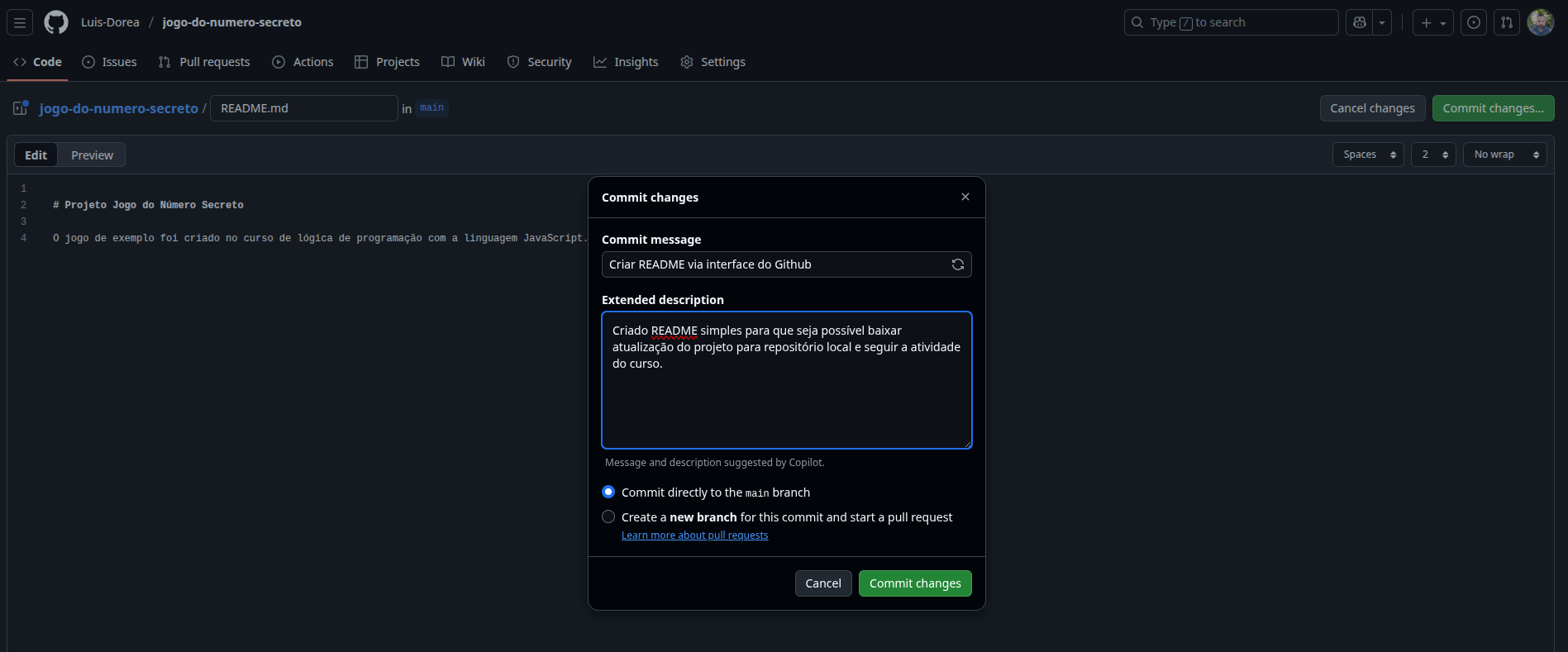
Task: Expand the create new plus dropdown
Action: (x=1432, y=22)
